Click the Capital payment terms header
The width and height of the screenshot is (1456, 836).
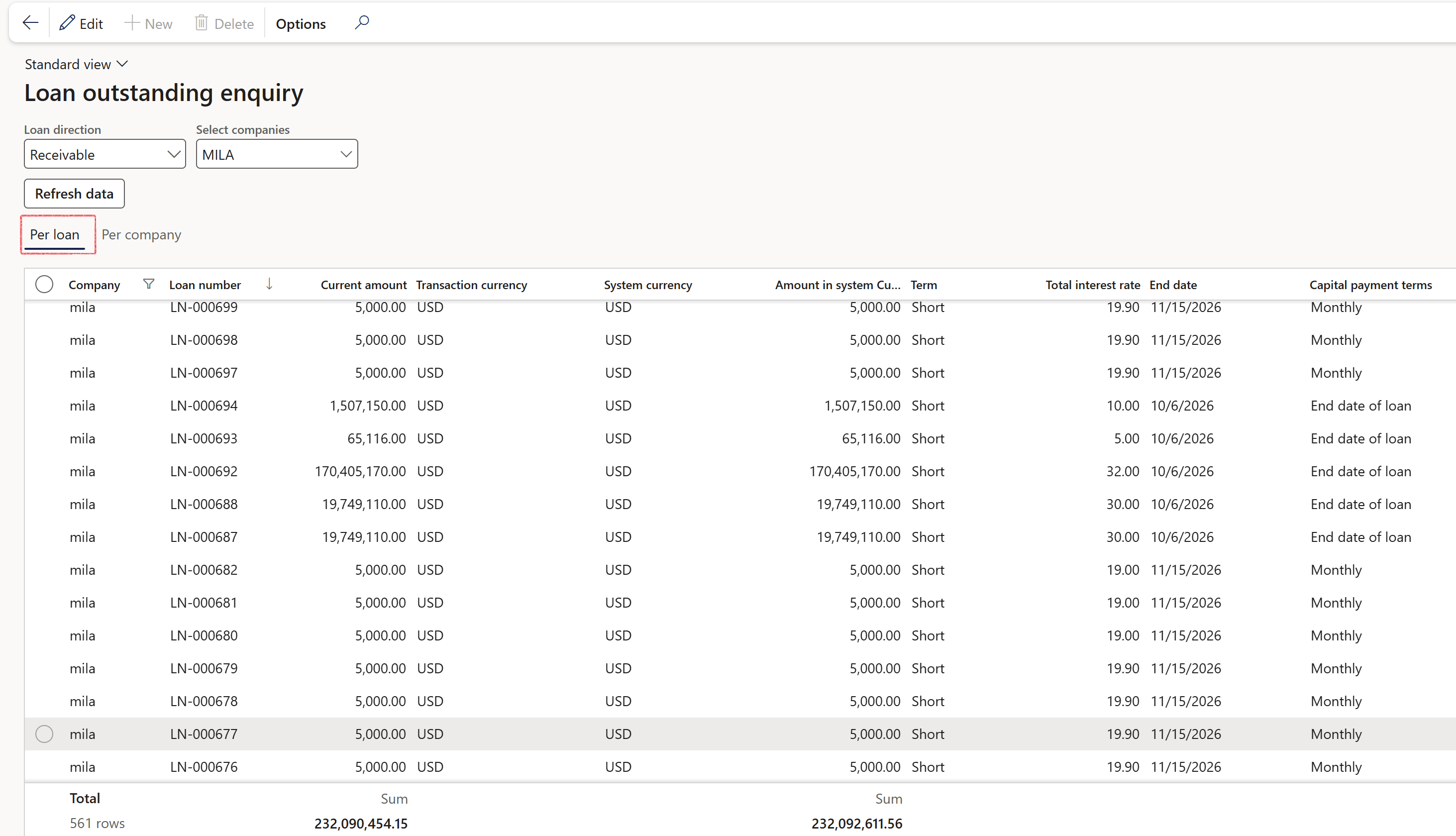[x=1370, y=285]
